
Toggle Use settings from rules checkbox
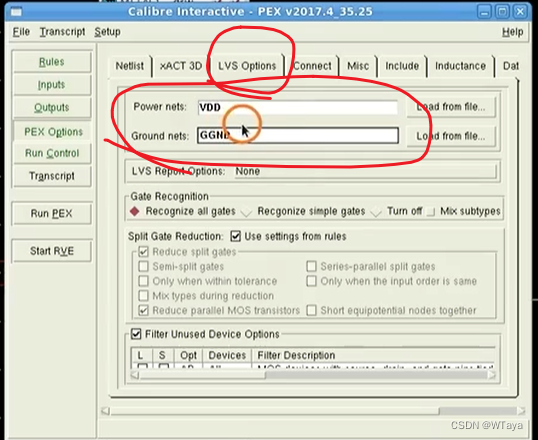click(236, 236)
